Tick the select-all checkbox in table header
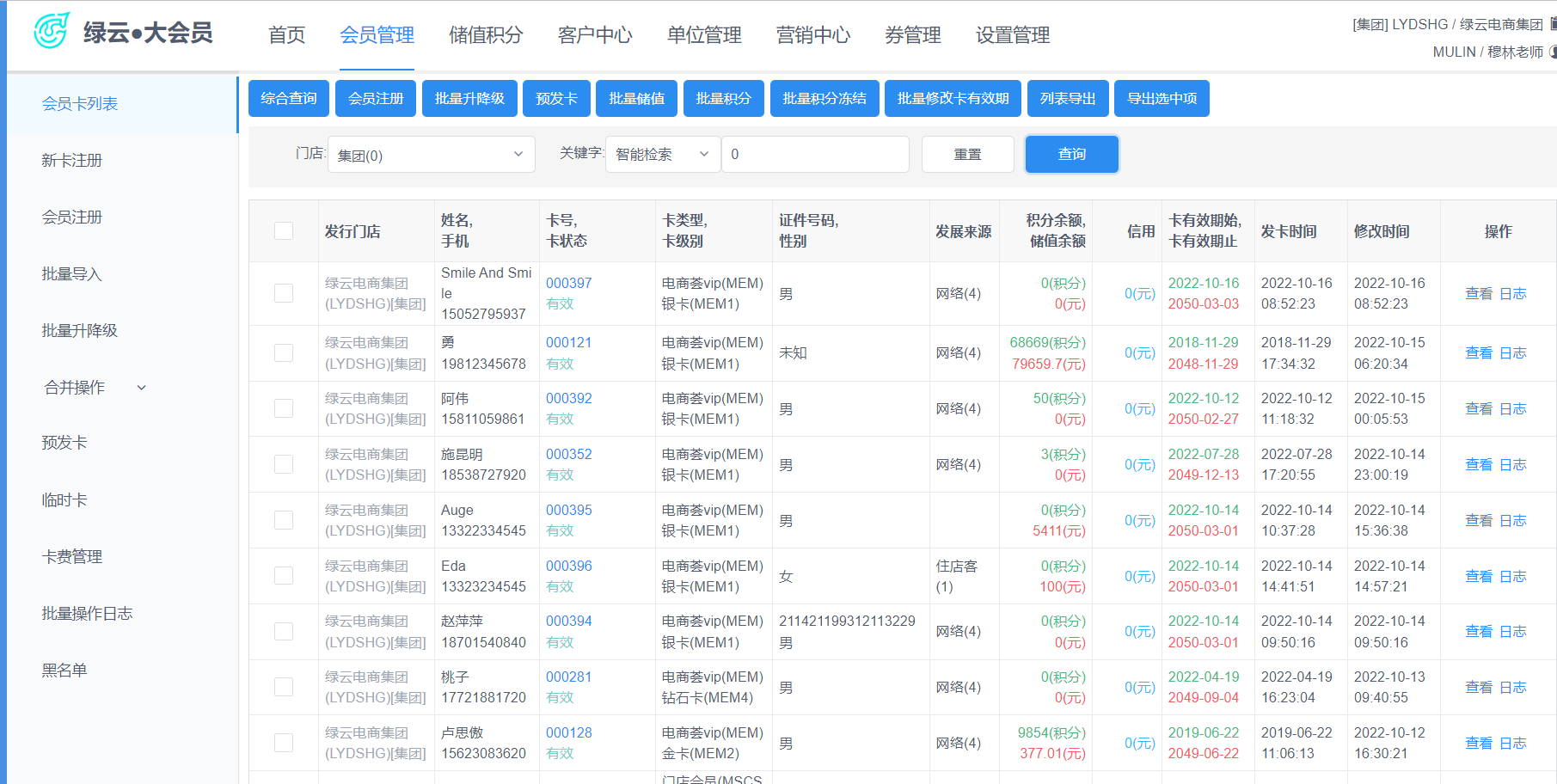This screenshot has width=1557, height=784. [284, 231]
